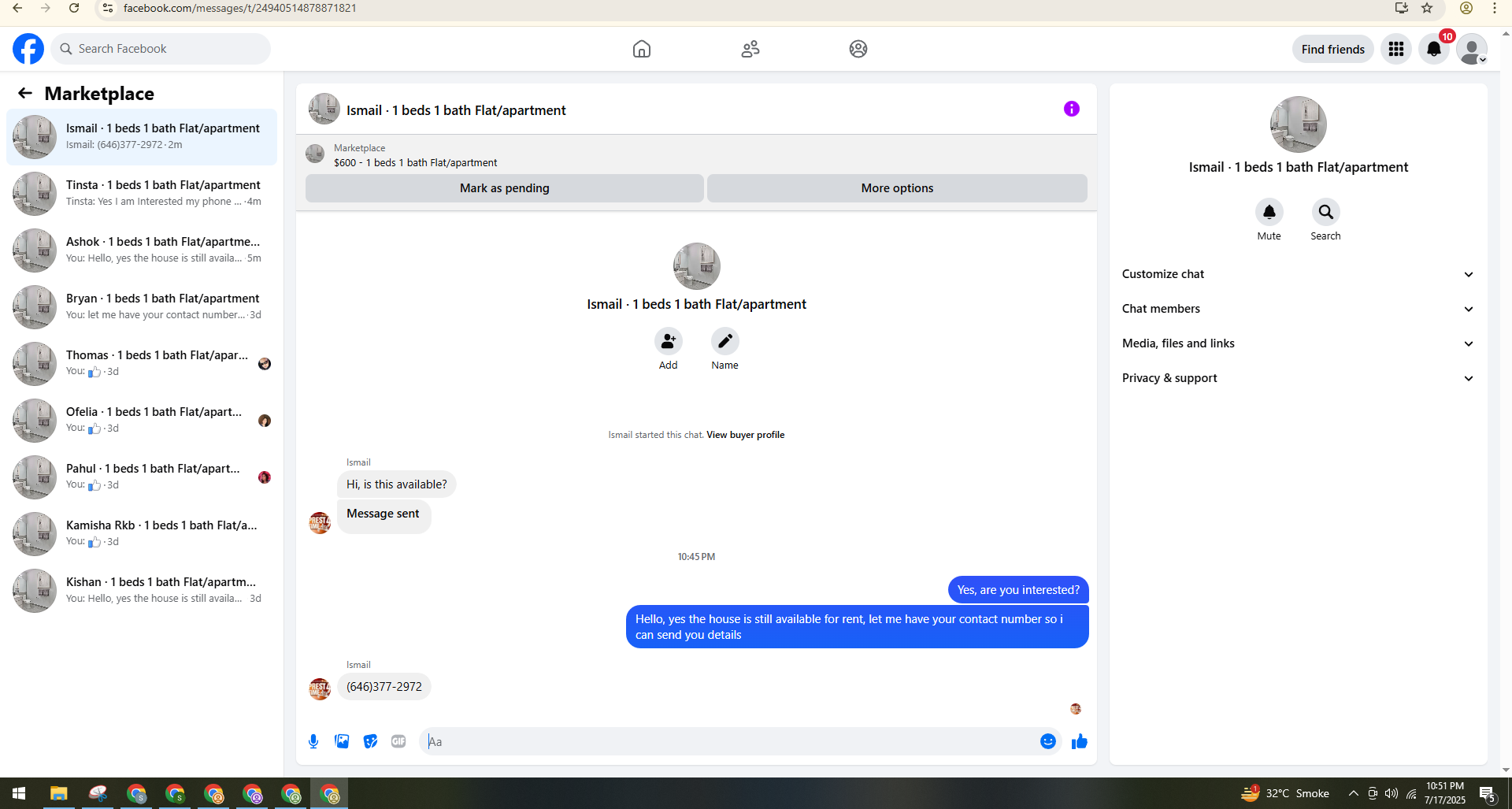Search in conversation using magnifier icon
1512x809 pixels.
1325,212
